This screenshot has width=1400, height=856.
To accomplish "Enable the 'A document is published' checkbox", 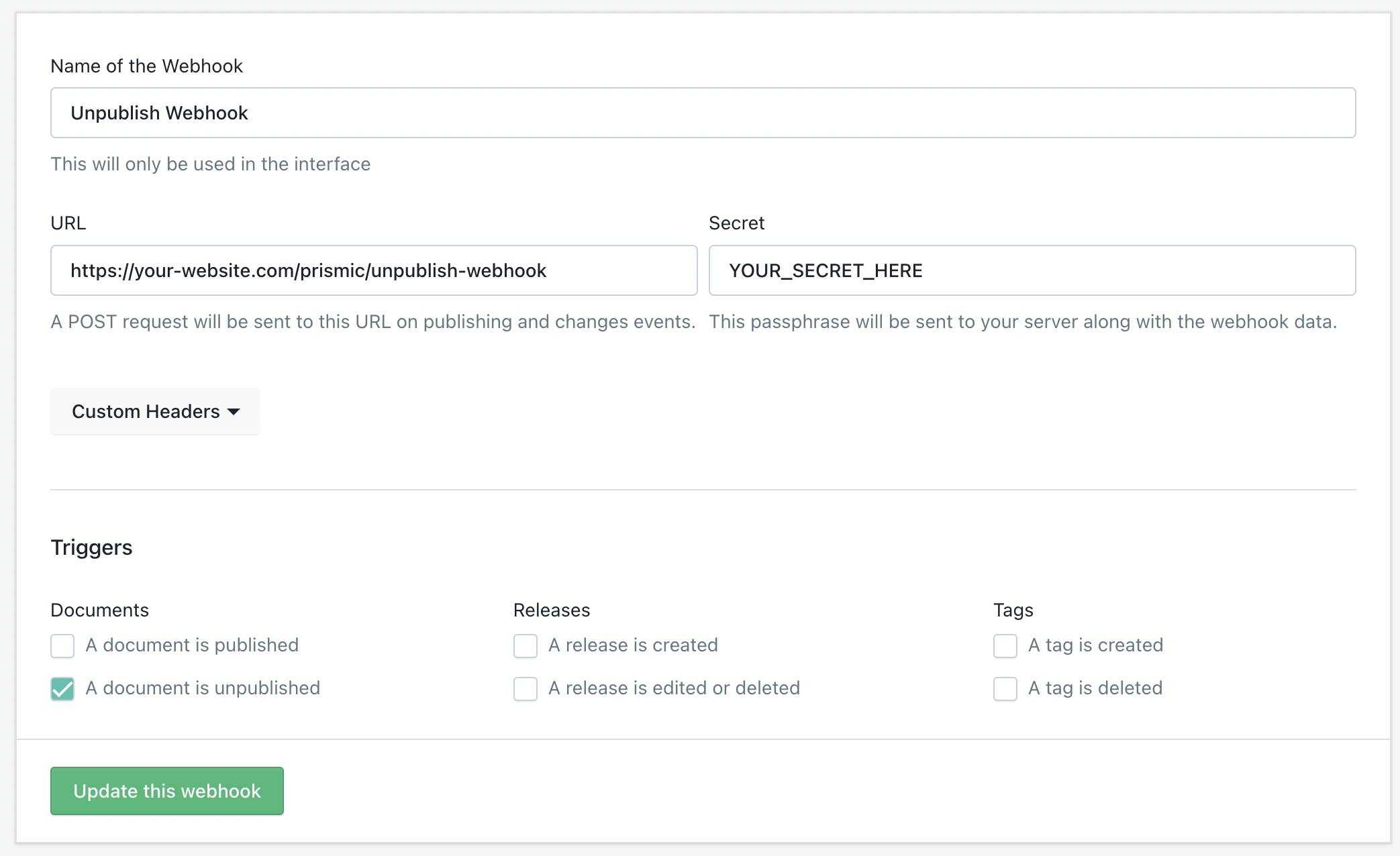I will pos(62,645).
